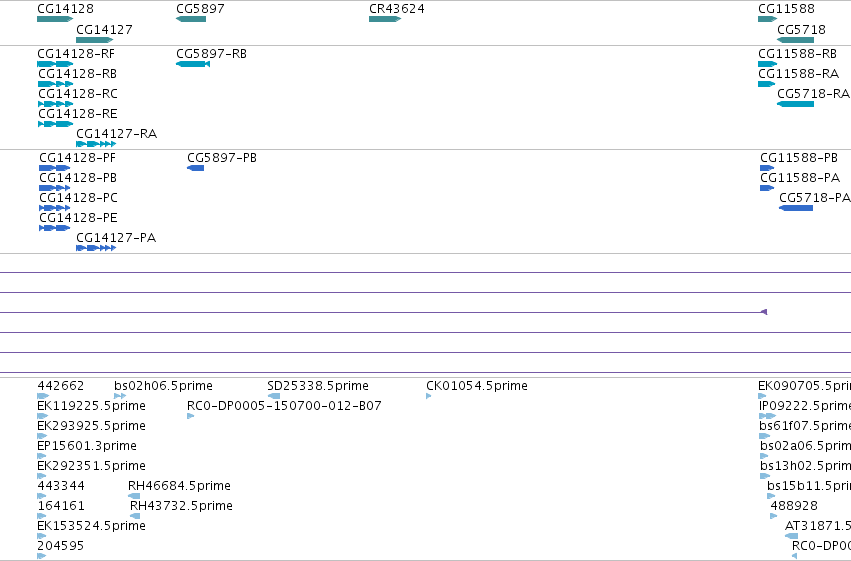Click protein CG14128-PC
This screenshot has height=561, width=851.
(54, 208)
